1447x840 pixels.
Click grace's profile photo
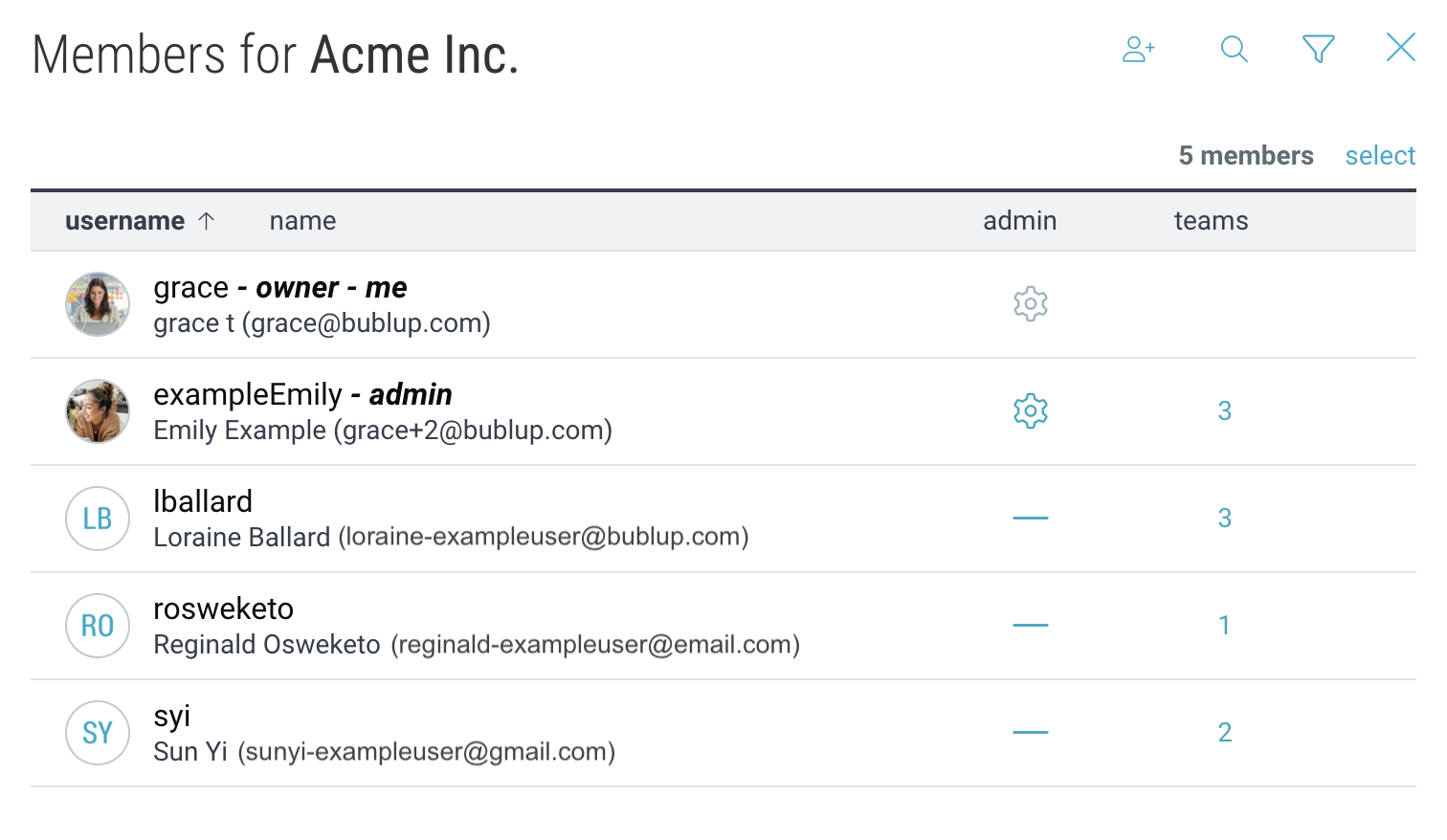98,304
